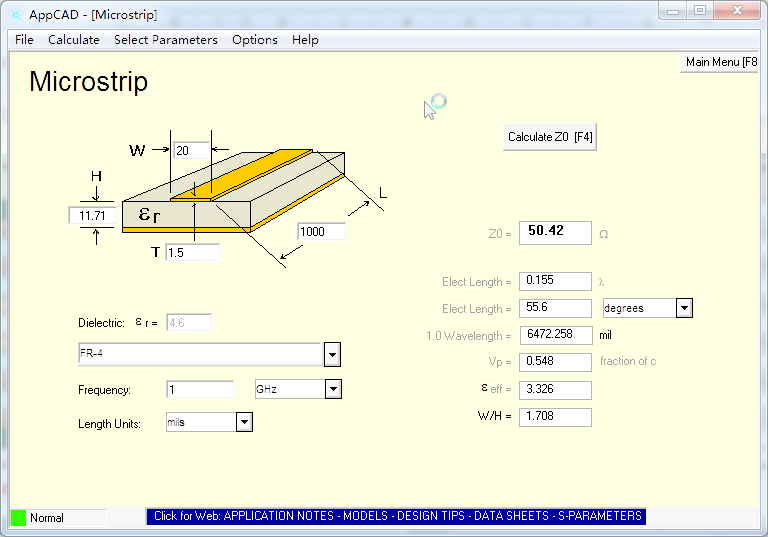
Task: Click the Z0 result field showing 50.42
Action: coord(555,233)
